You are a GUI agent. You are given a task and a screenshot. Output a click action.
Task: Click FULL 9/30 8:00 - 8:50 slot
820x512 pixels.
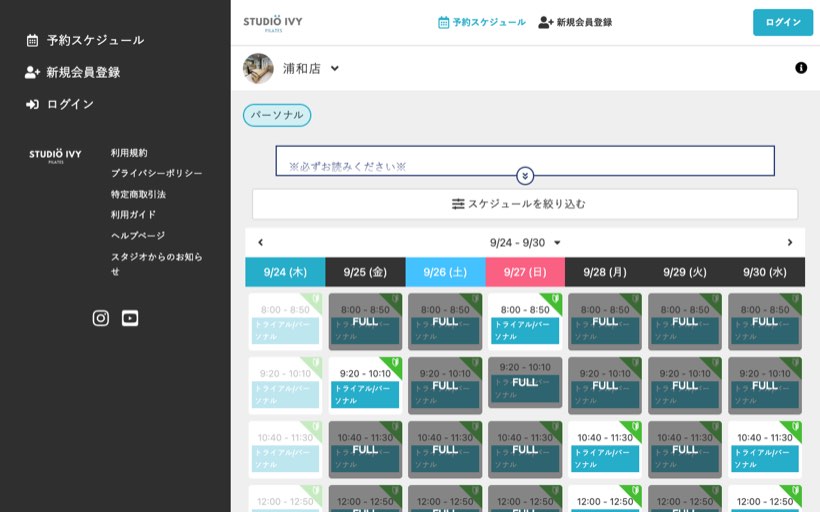765,322
